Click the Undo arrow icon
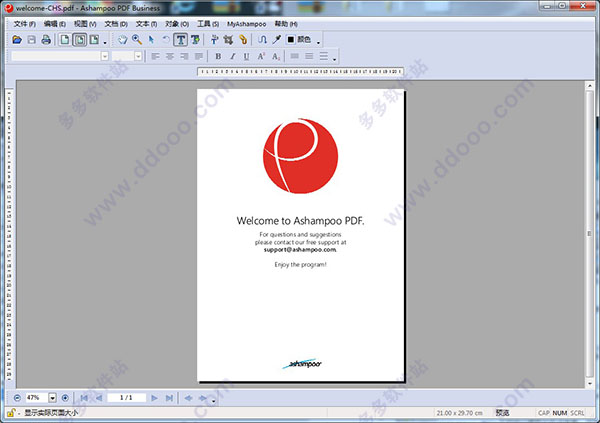Screen dimensions: 600x423 166,39
